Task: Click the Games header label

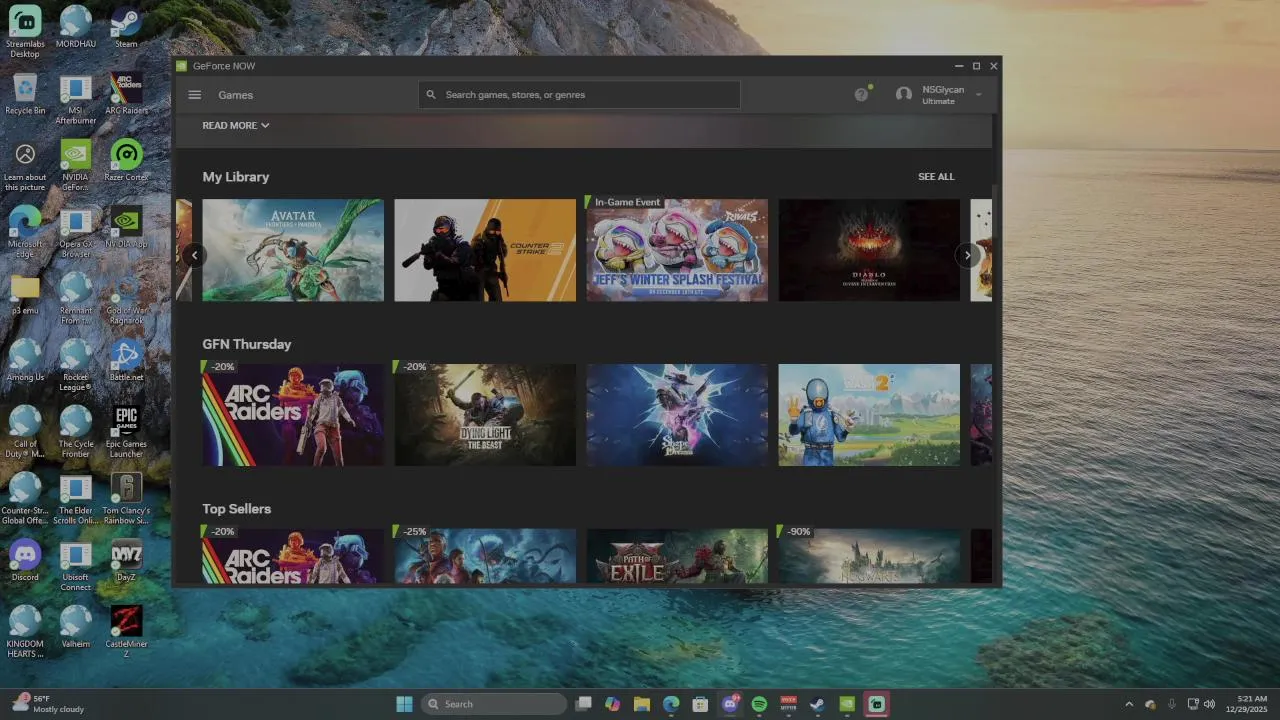Action: 236,95
